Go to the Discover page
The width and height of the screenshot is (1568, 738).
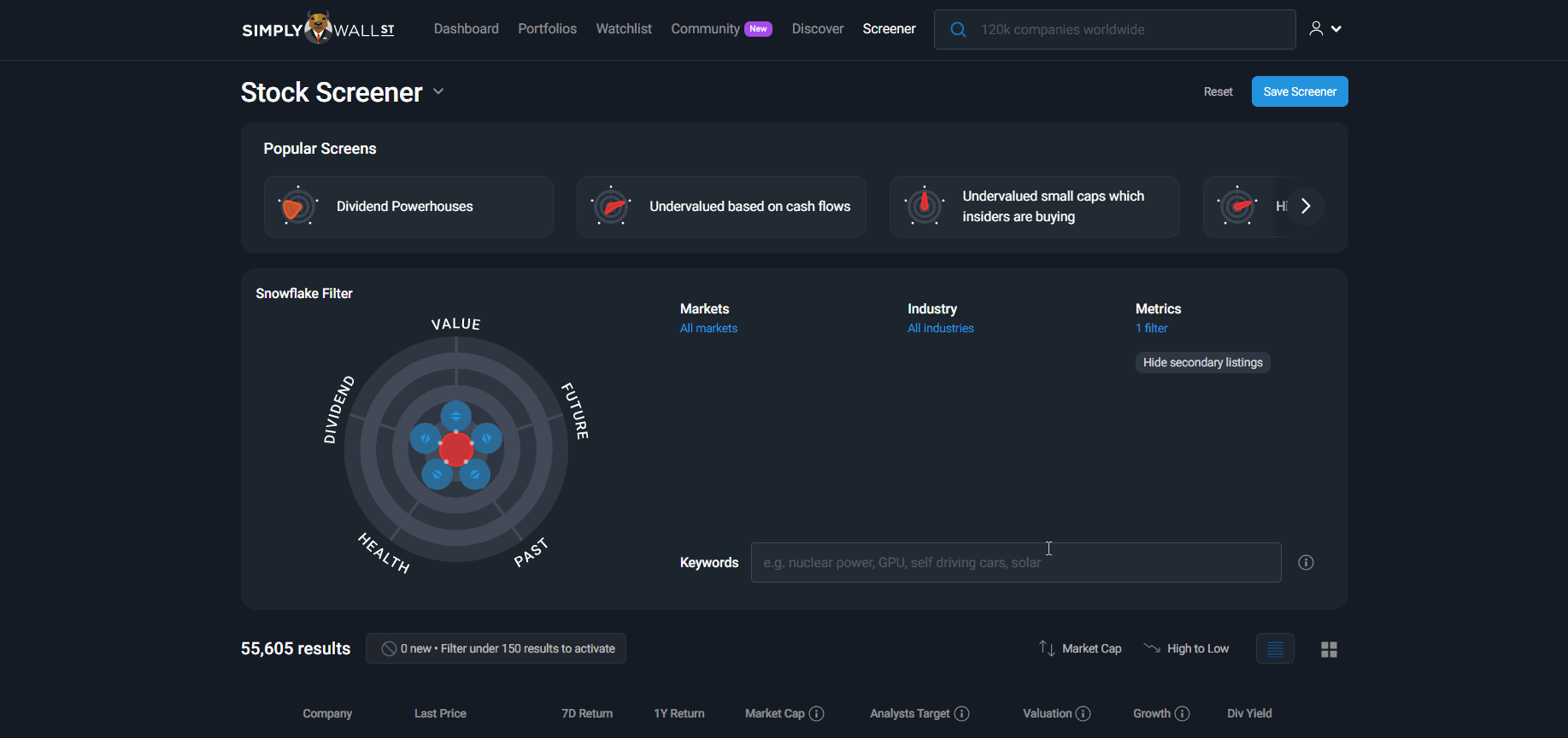[817, 29]
